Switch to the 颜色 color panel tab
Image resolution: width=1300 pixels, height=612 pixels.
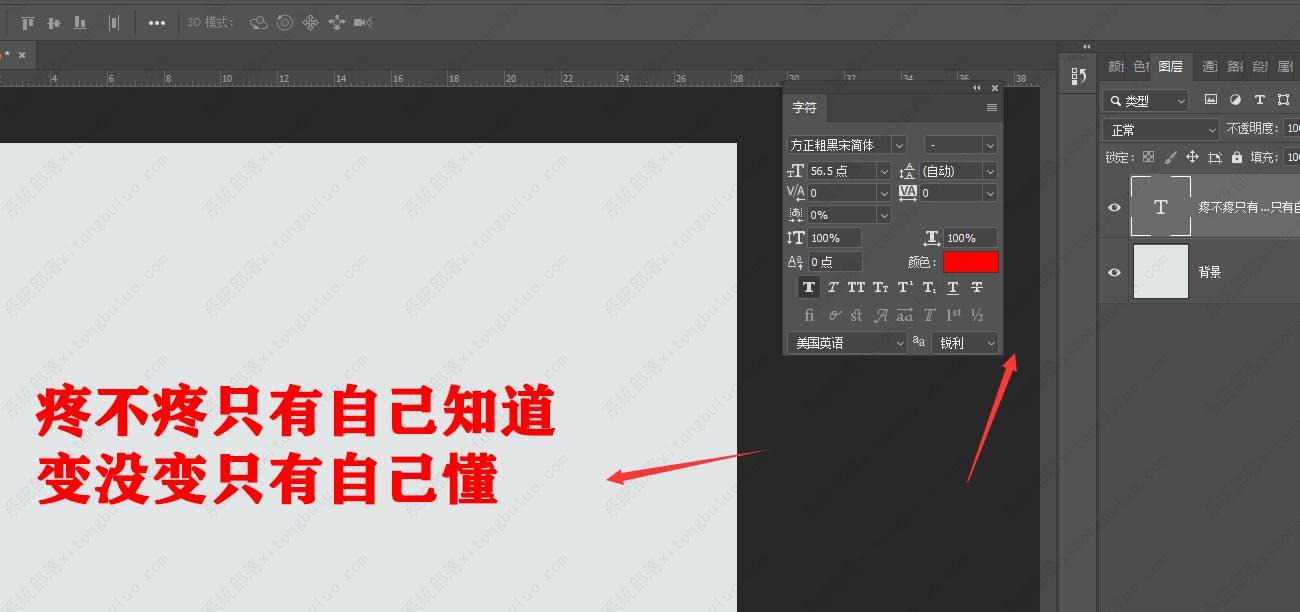1117,66
